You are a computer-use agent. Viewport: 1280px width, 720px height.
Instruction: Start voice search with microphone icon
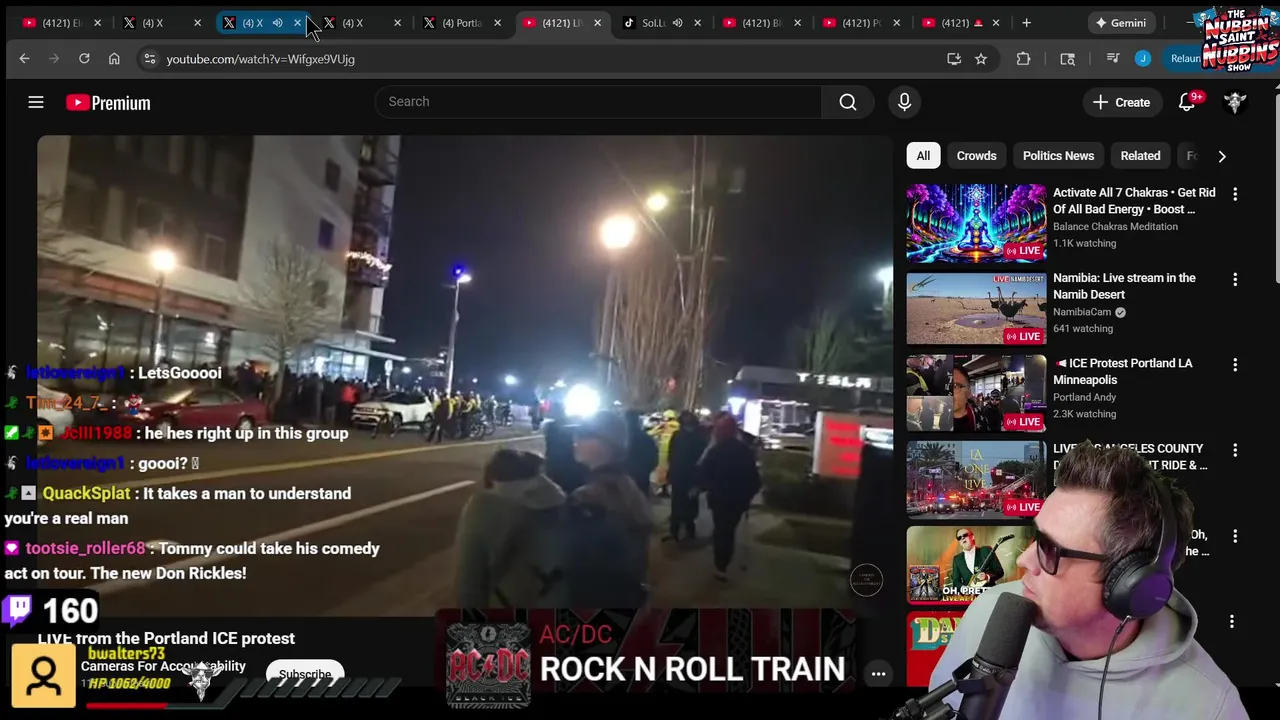[x=904, y=102]
